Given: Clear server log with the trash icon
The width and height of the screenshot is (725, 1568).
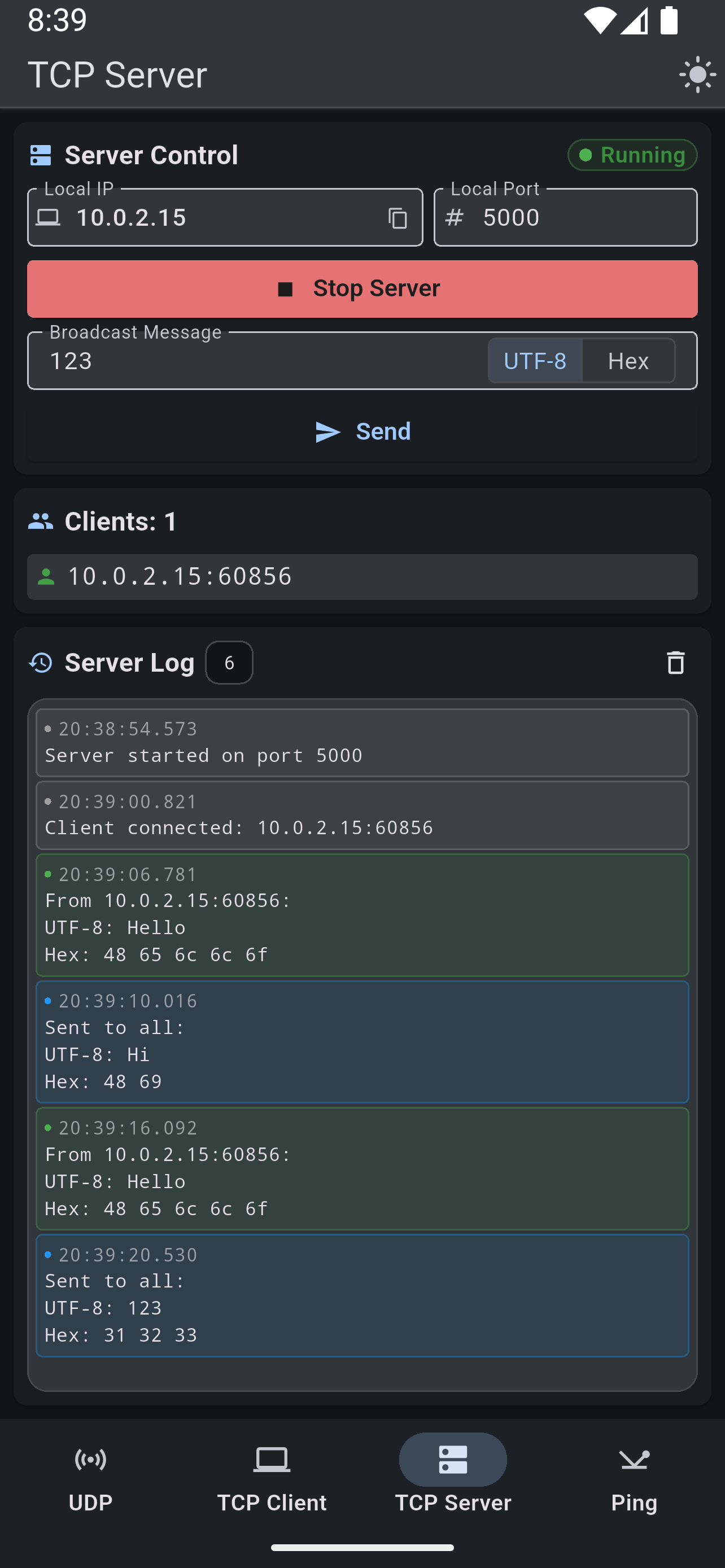Looking at the screenshot, I should pyautogui.click(x=675, y=663).
